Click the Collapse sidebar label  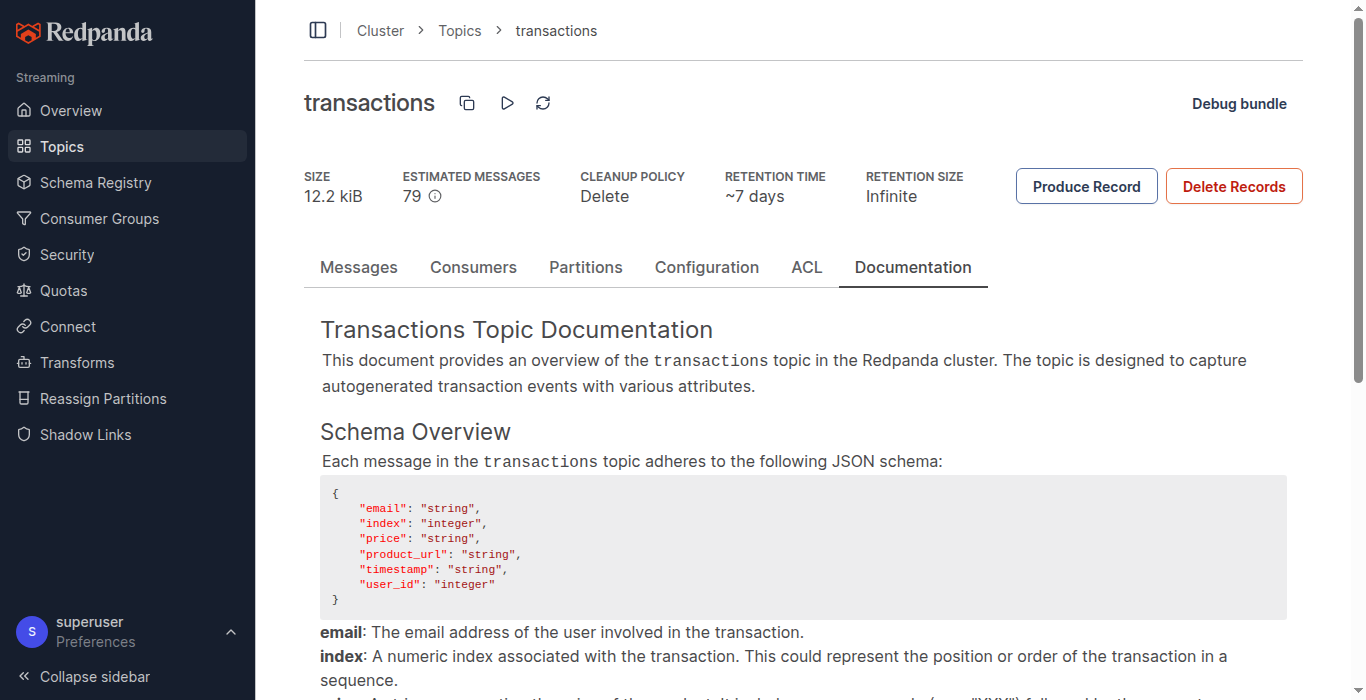coord(95,677)
